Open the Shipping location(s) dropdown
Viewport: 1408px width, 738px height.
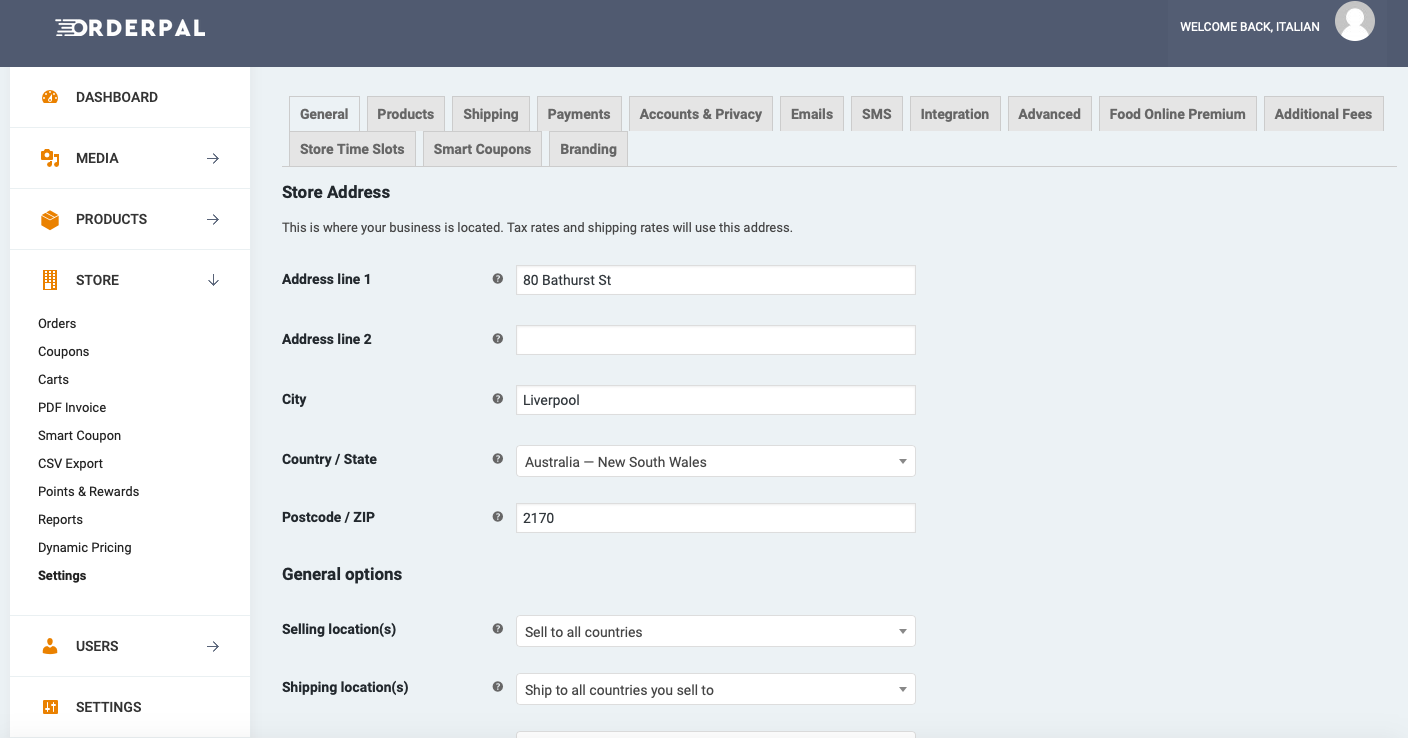pyautogui.click(x=716, y=689)
